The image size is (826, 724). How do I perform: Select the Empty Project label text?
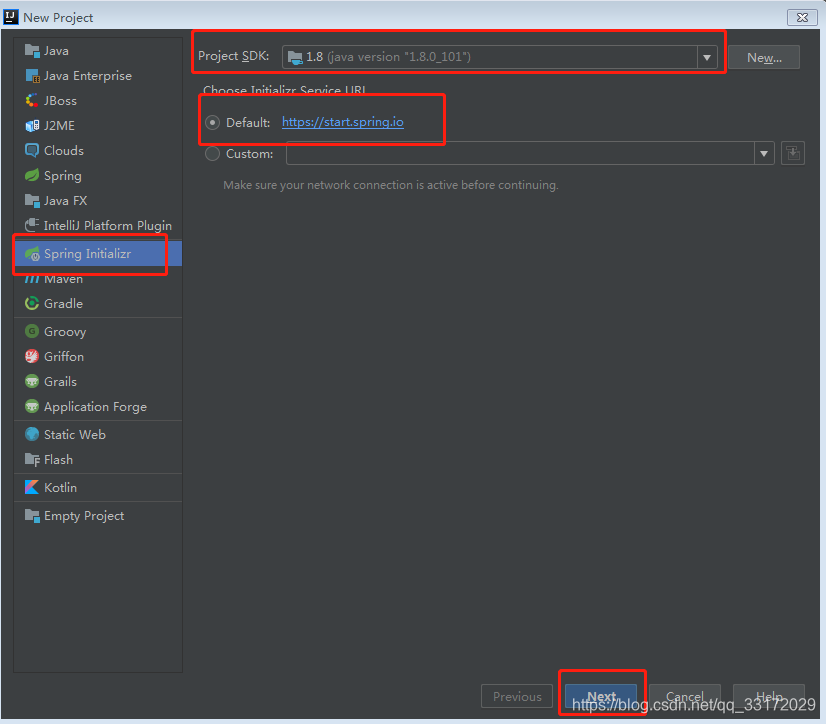pyautogui.click(x=84, y=516)
